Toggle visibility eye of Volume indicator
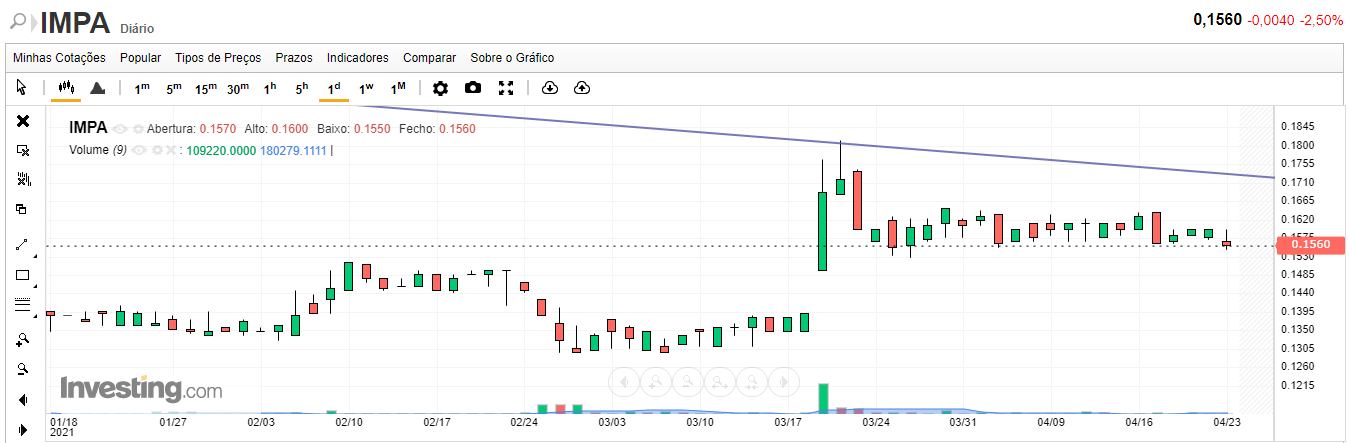 point(140,150)
